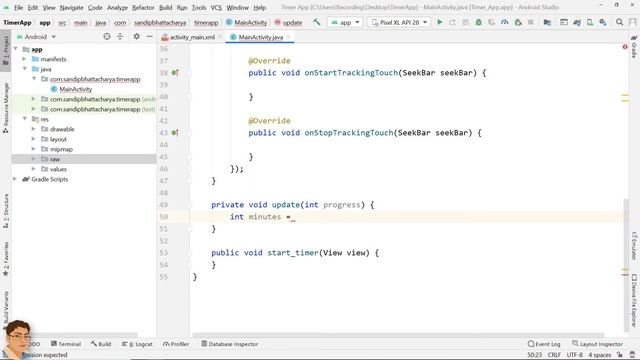The height and width of the screenshot is (360, 640).
Task: Click Select Opened File target icon
Action: (x=107, y=37)
